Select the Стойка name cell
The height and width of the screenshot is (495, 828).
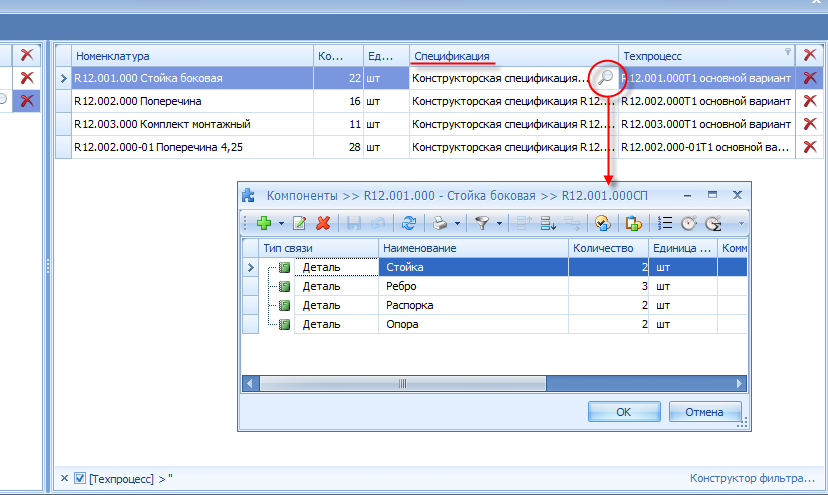(474, 267)
